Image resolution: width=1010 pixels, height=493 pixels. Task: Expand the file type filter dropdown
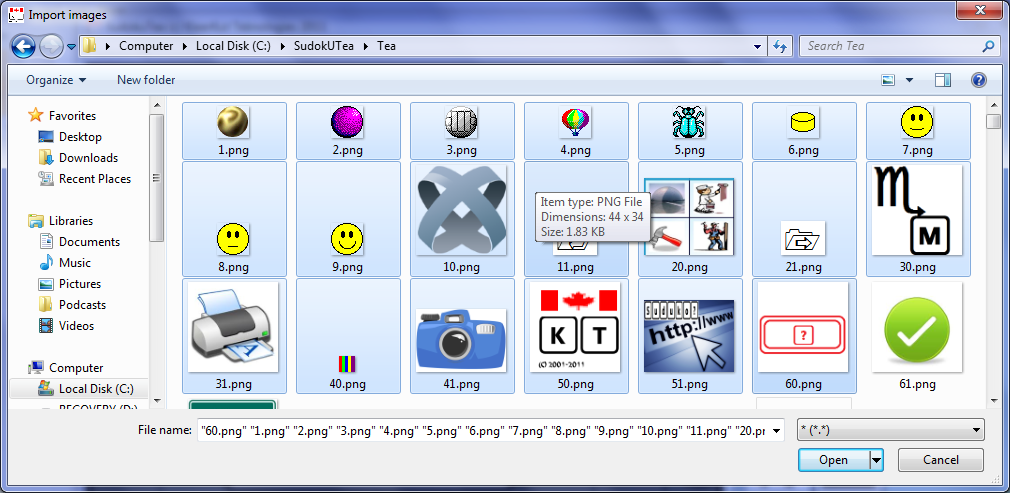(x=889, y=430)
